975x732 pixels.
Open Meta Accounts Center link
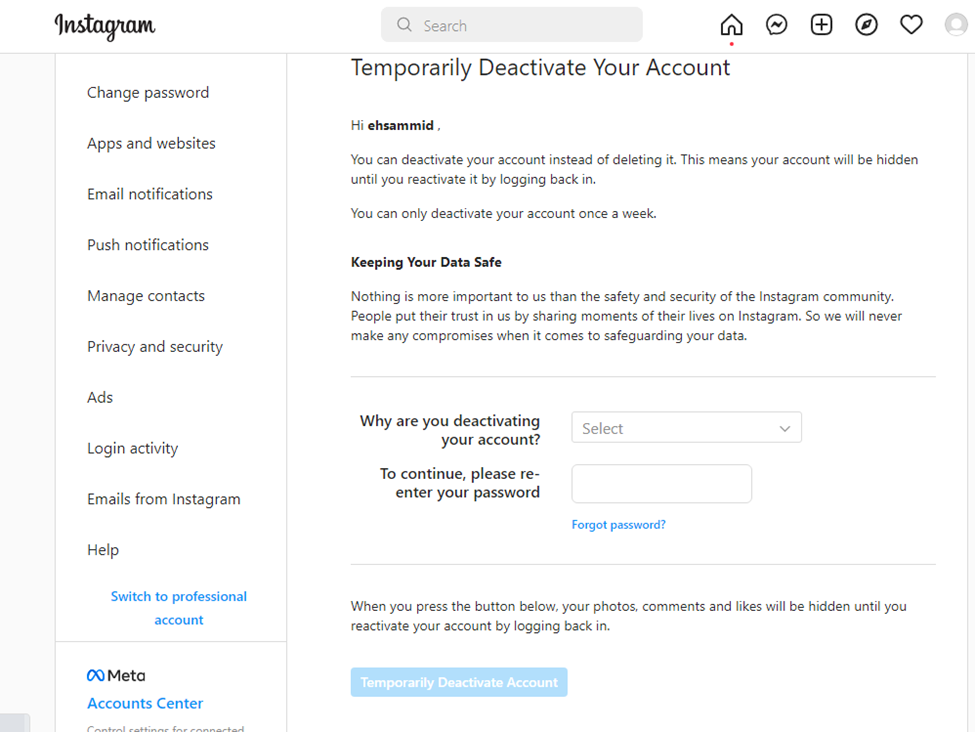coord(145,704)
